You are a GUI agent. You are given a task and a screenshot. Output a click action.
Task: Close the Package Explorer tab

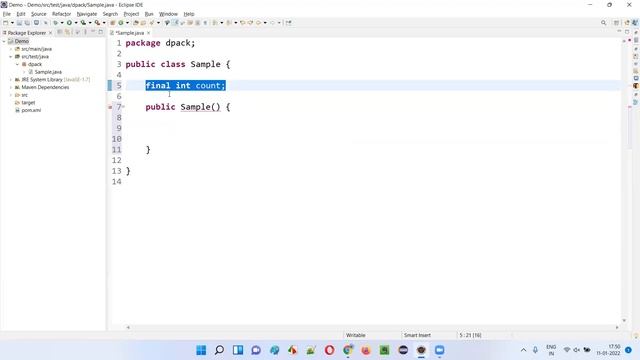coord(51,33)
